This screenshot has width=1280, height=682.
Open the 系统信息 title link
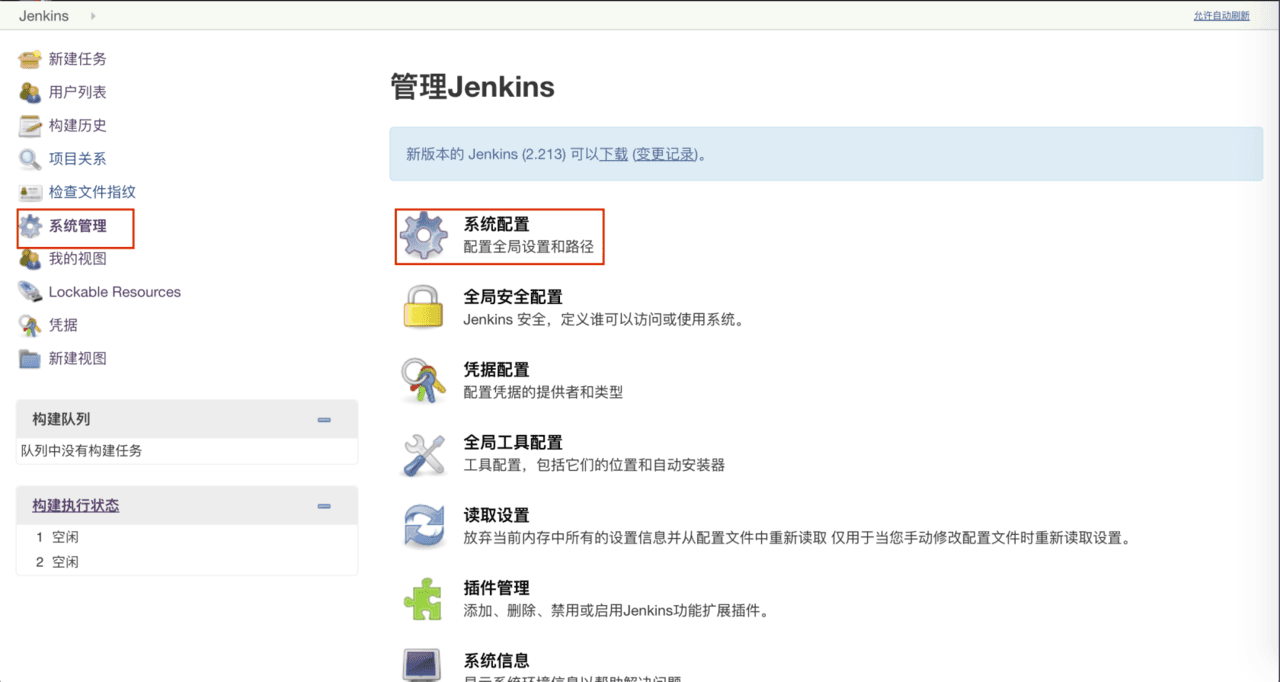pos(496,661)
